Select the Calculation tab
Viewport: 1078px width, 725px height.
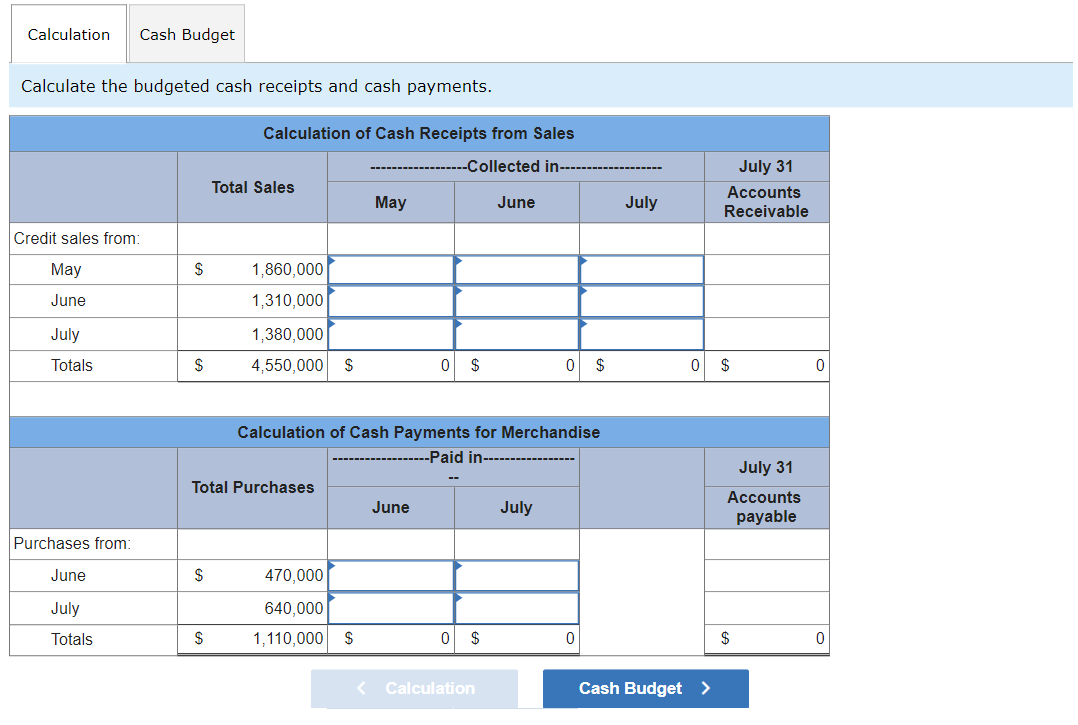pos(67,33)
